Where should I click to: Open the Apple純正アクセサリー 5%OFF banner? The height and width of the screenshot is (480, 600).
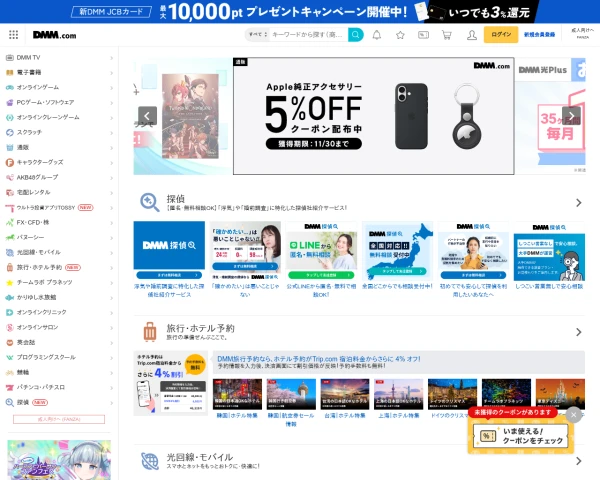(373, 116)
